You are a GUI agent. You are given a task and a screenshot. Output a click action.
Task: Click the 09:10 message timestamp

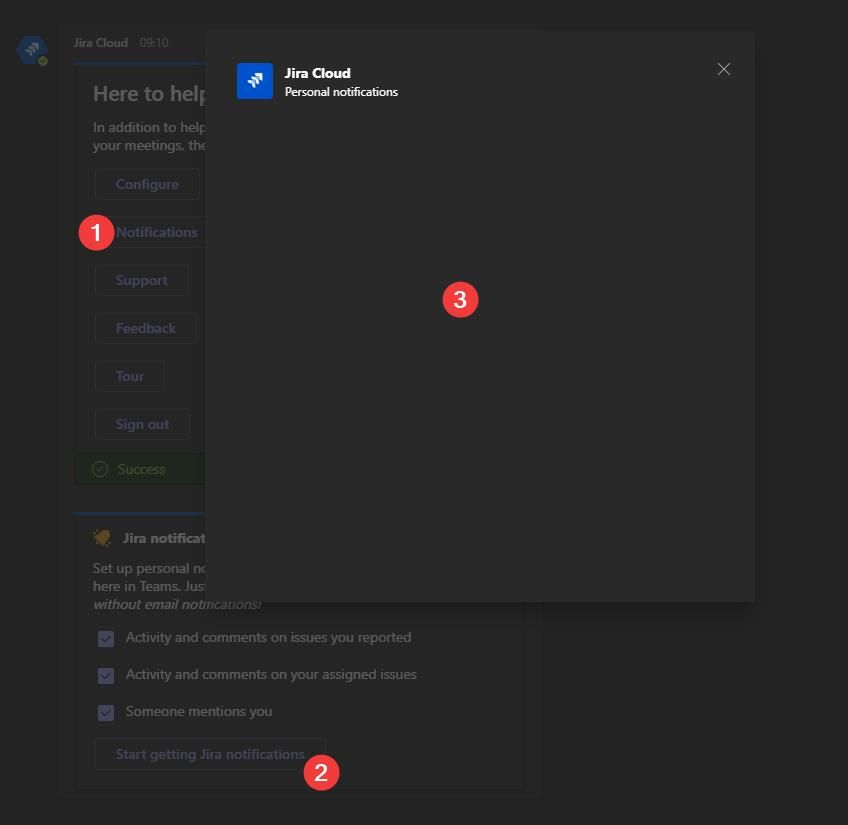(154, 43)
